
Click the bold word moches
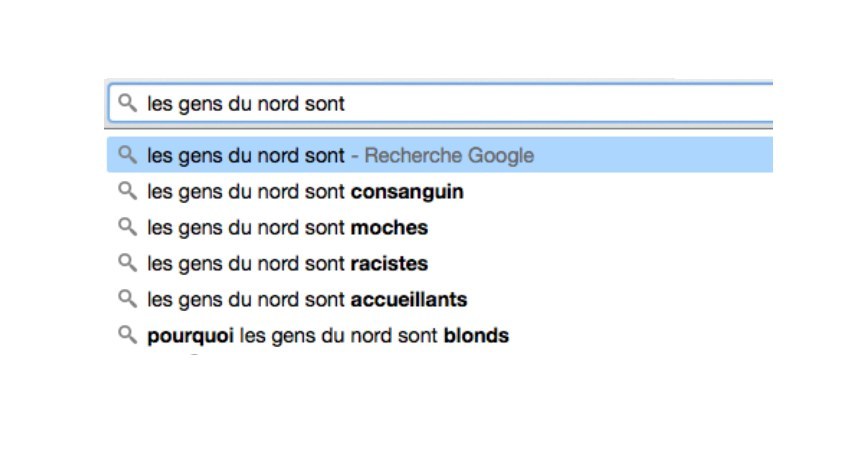[x=389, y=227]
